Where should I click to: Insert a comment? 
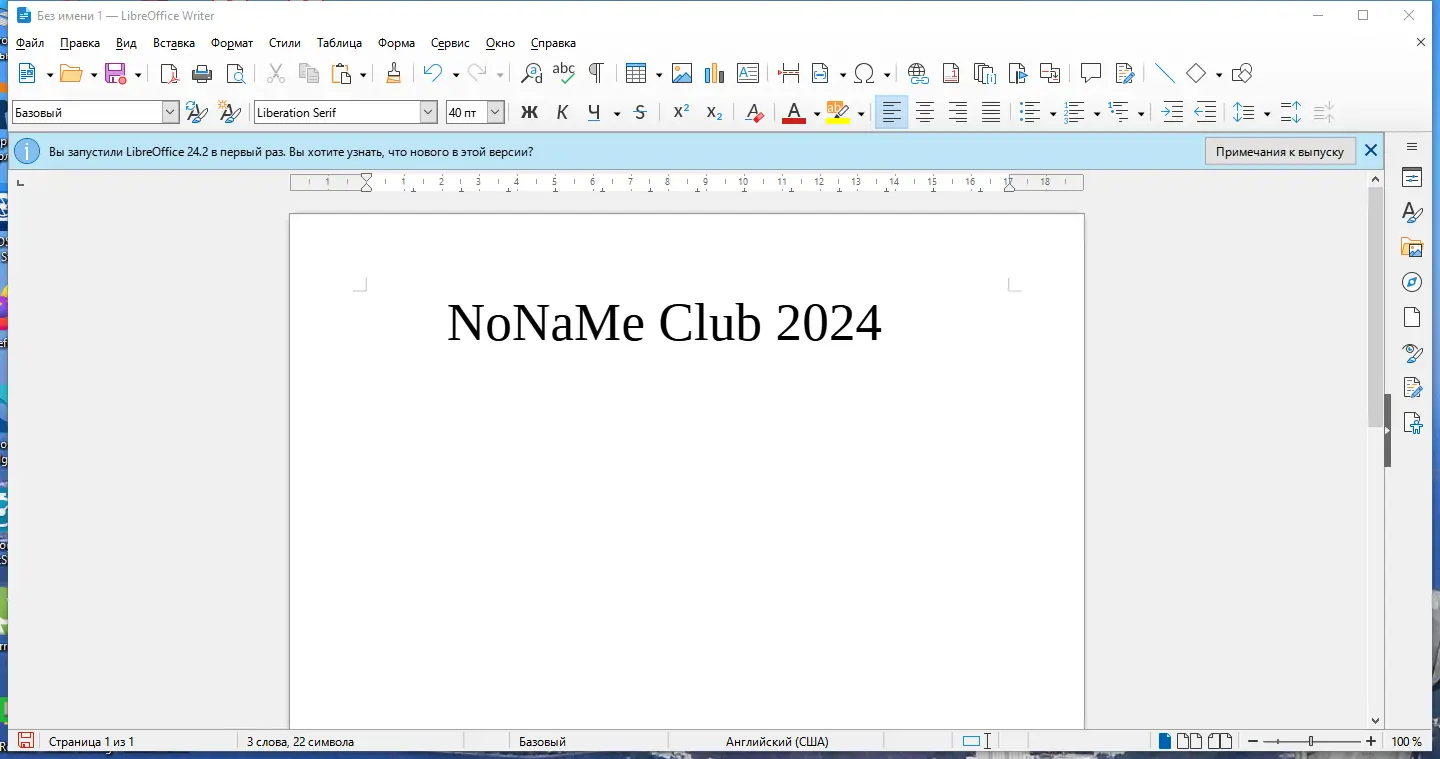coord(1091,73)
